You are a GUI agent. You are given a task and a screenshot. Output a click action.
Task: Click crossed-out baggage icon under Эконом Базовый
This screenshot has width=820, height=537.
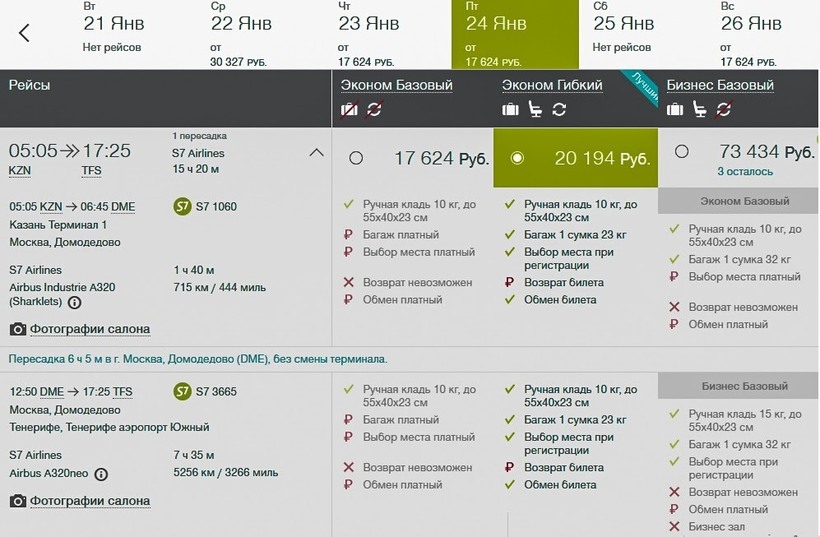click(349, 109)
